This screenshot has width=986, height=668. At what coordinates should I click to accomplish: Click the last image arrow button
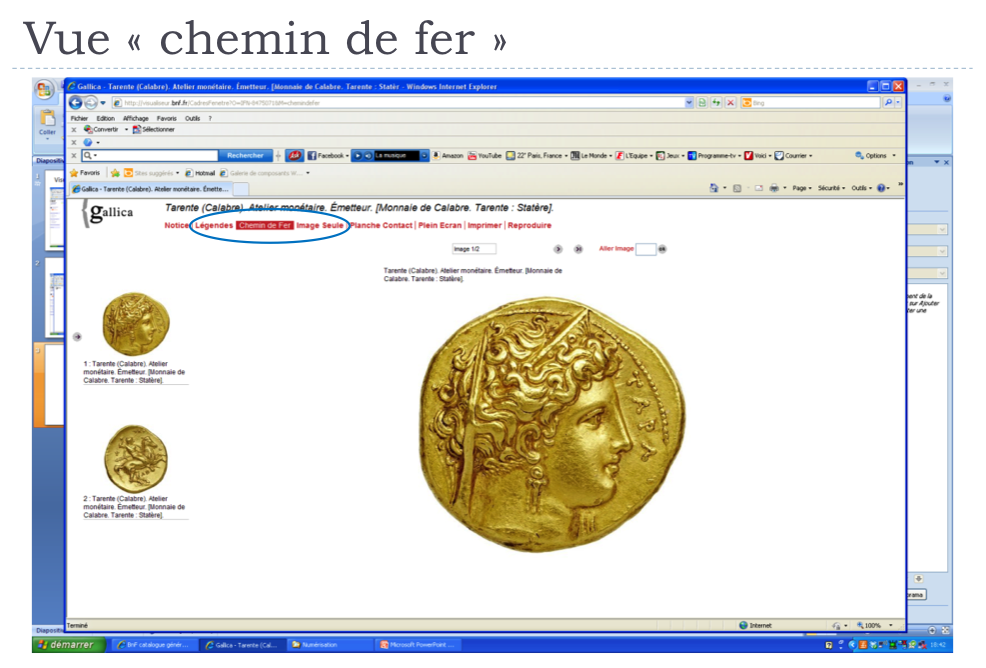click(x=578, y=249)
